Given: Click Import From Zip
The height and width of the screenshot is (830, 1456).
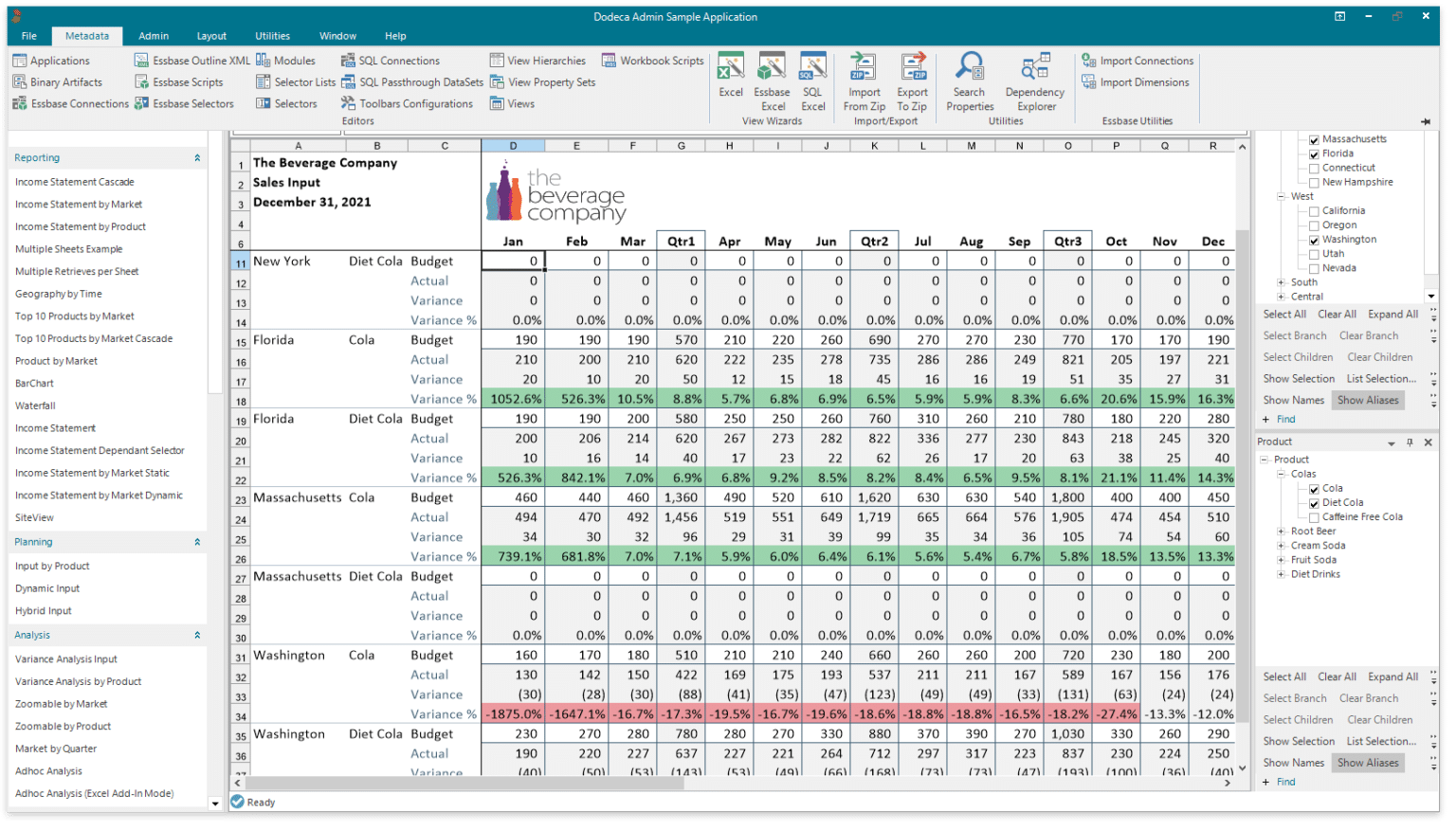Looking at the screenshot, I should tap(863, 81).
